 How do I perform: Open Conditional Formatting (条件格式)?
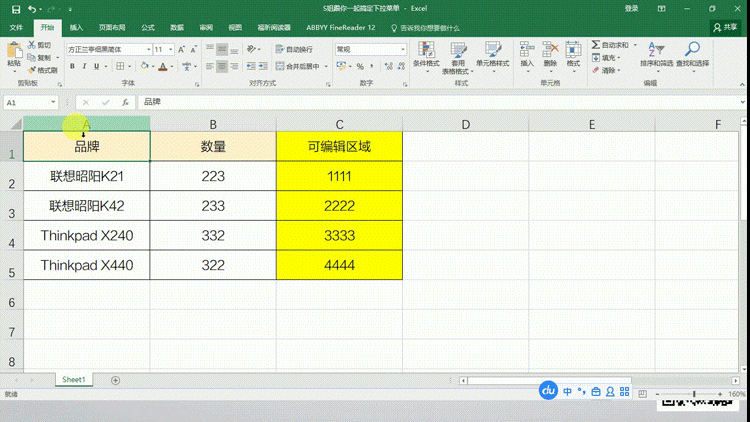click(x=426, y=57)
